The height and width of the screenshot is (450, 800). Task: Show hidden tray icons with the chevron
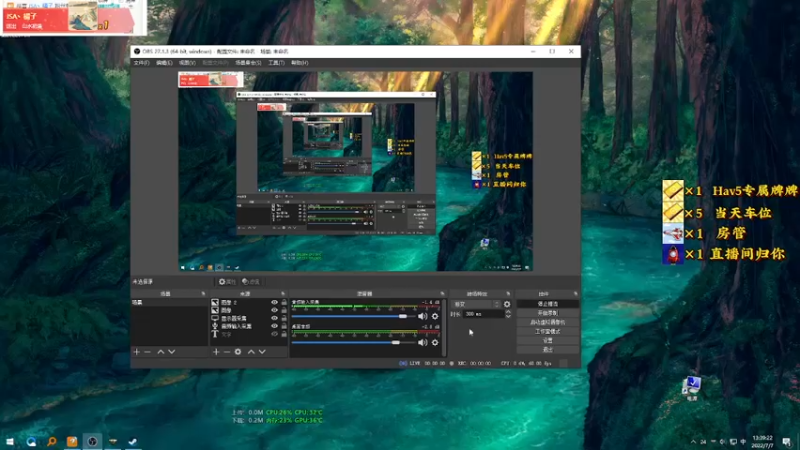pos(693,442)
